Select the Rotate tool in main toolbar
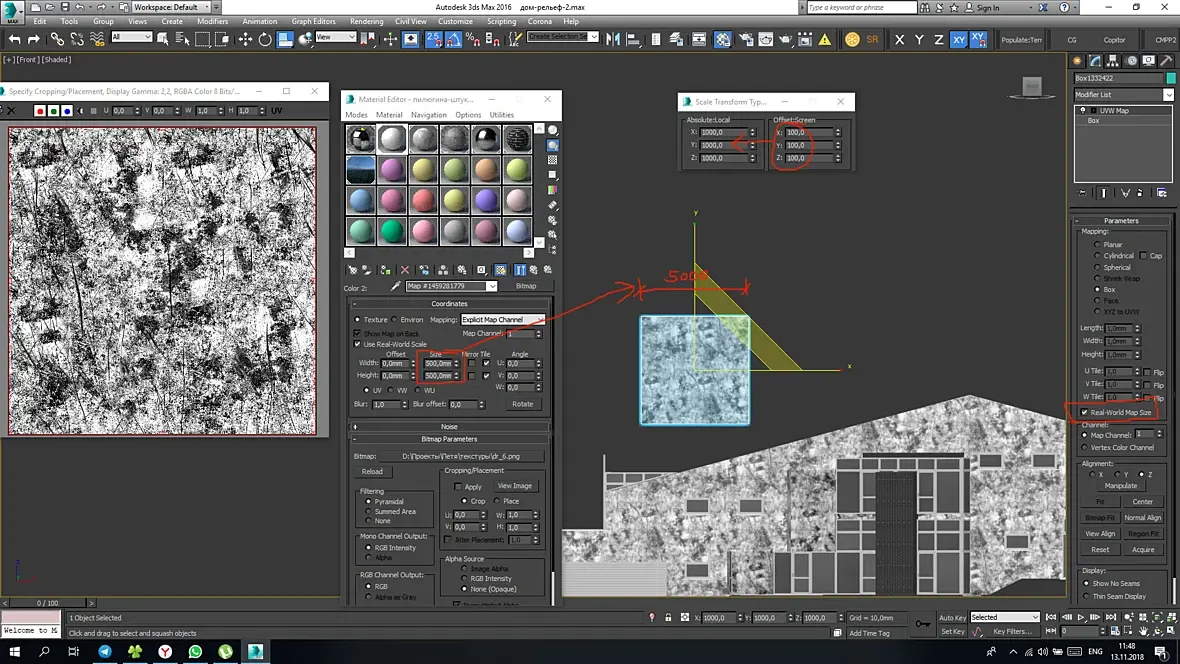The width and height of the screenshot is (1180, 664). coord(265,39)
